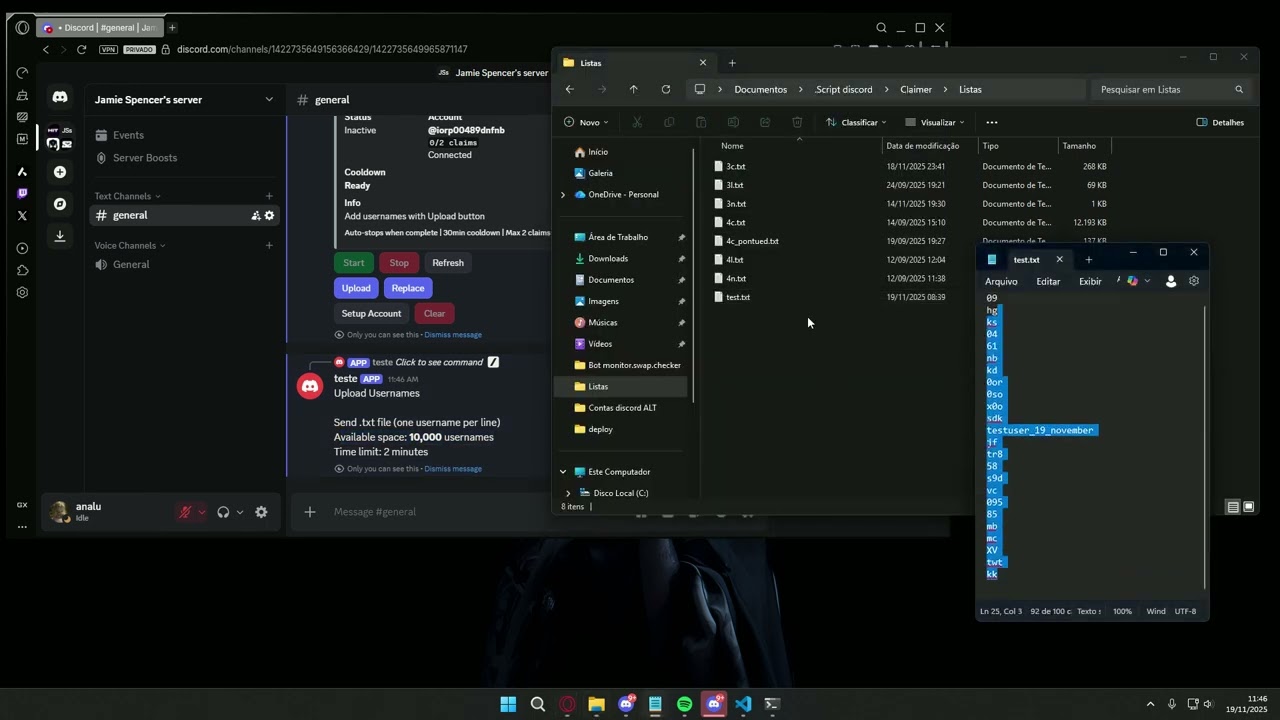This screenshot has height=720, width=1280.
Task: Switch Explorer to details list view icon
Action: 1233,507
